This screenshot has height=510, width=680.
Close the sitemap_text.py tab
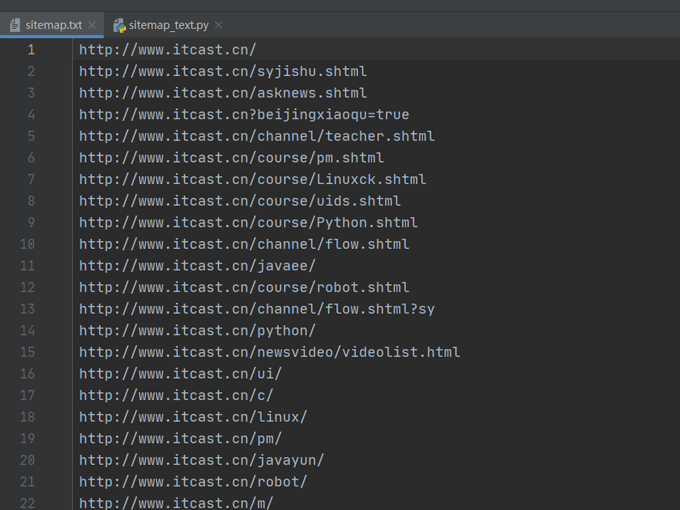(x=219, y=25)
